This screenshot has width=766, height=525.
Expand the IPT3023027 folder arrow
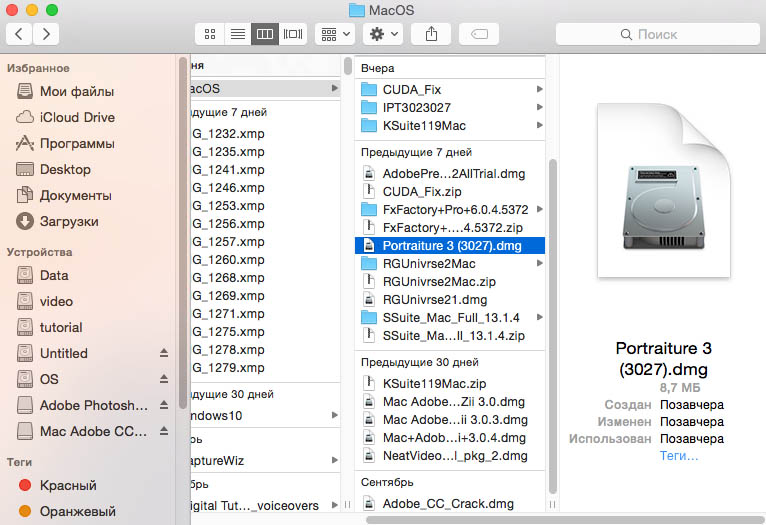pyautogui.click(x=539, y=107)
